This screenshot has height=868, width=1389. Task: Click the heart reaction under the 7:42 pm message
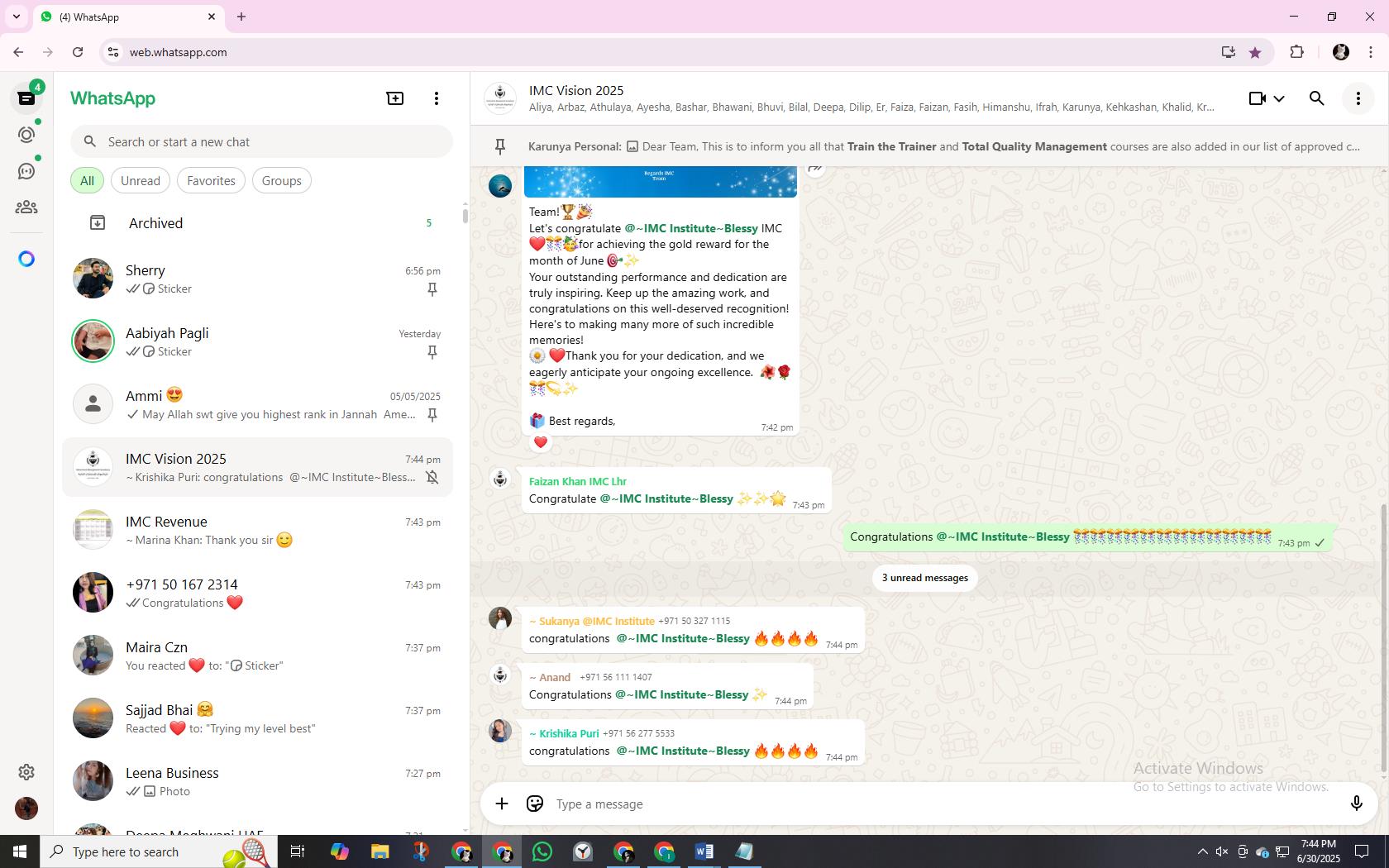click(541, 442)
